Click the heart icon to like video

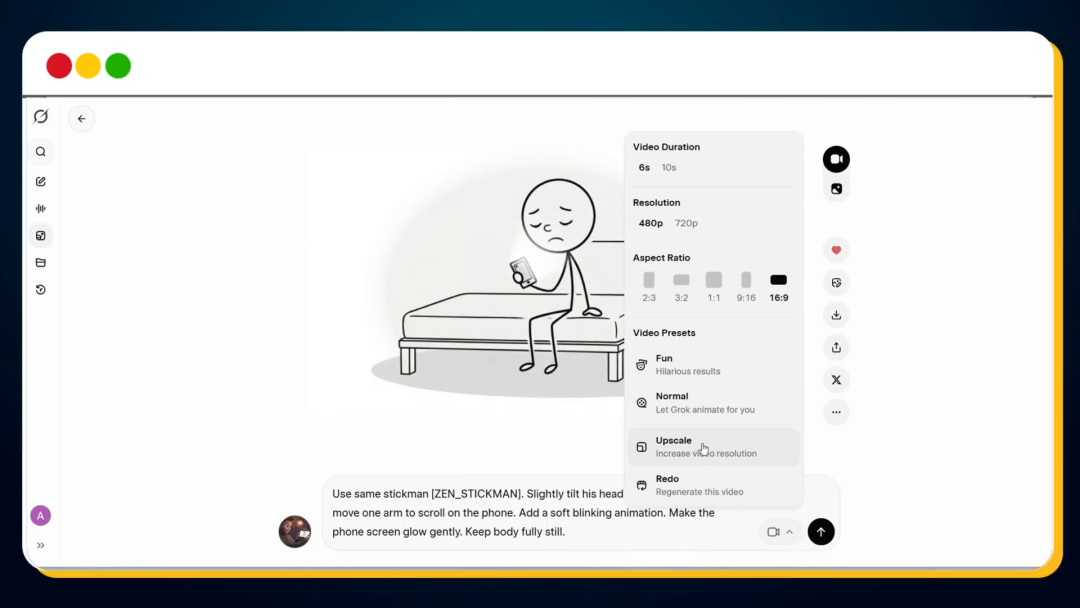click(836, 250)
